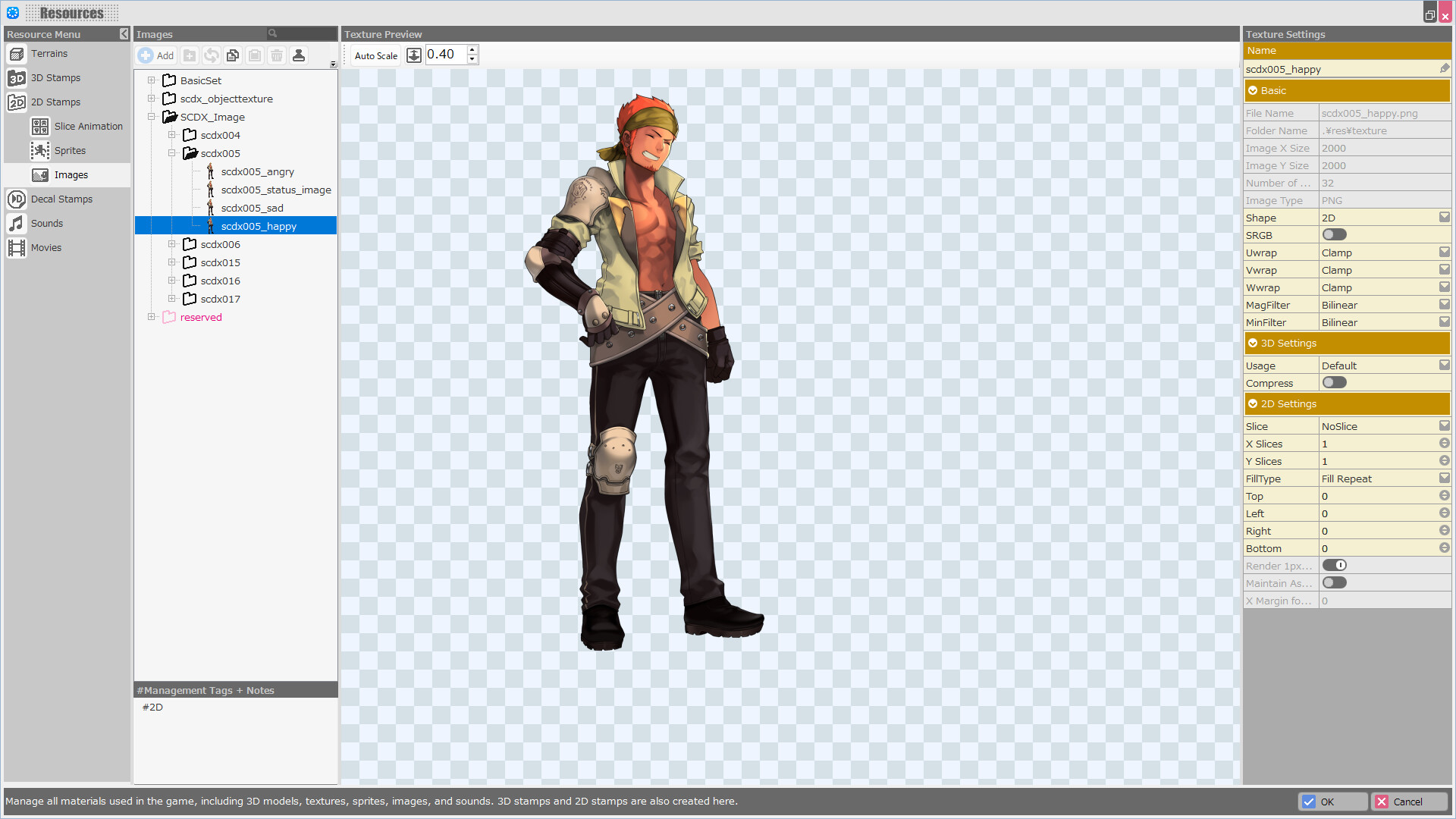The width and height of the screenshot is (1456, 819).
Task: Enable the SRGB toggle
Action: [x=1334, y=234]
